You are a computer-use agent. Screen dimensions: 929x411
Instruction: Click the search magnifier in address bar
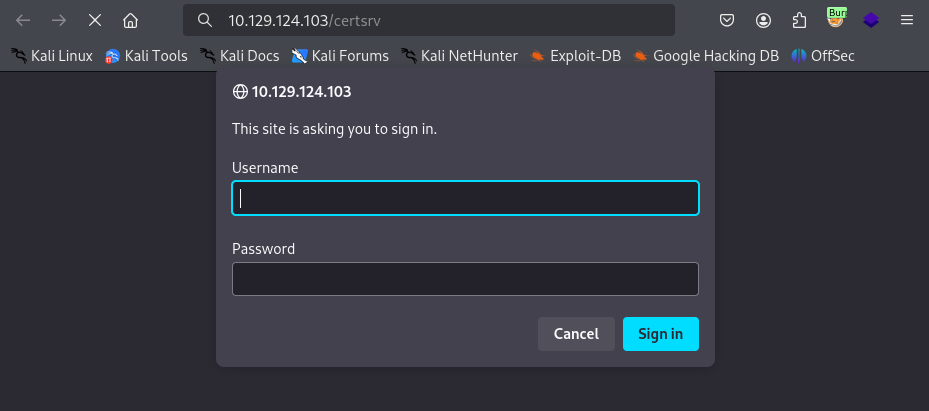pyautogui.click(x=205, y=21)
